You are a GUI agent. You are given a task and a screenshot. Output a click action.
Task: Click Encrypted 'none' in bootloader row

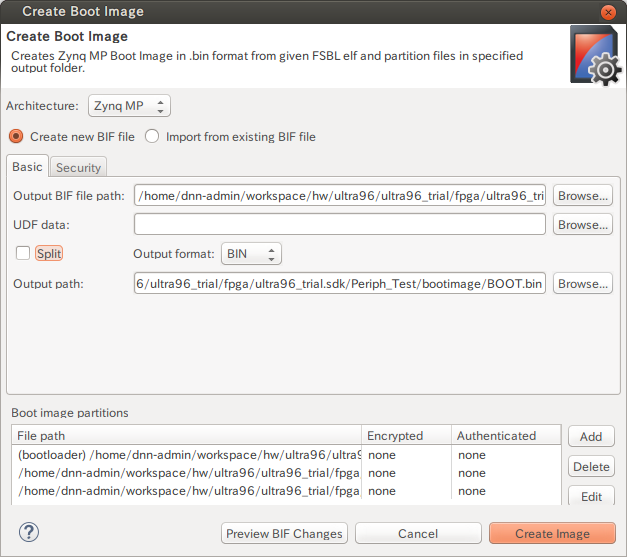[382, 455]
